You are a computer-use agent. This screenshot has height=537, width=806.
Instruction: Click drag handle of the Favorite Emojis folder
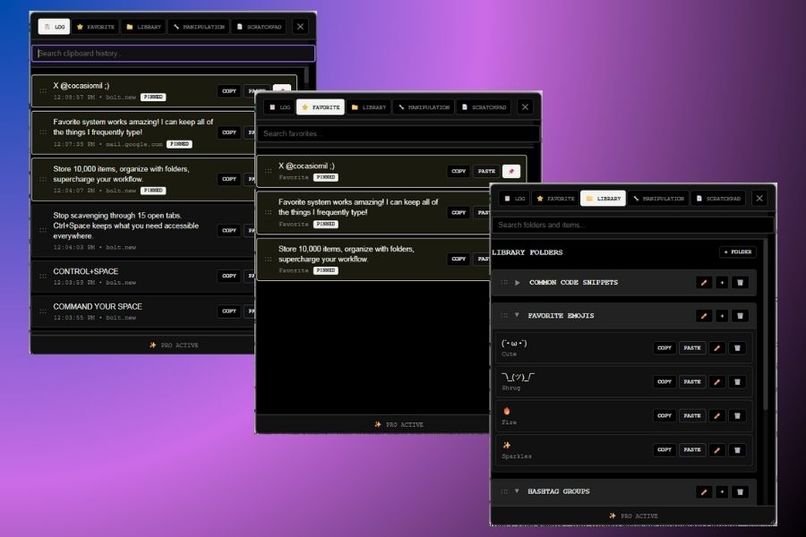coord(504,316)
